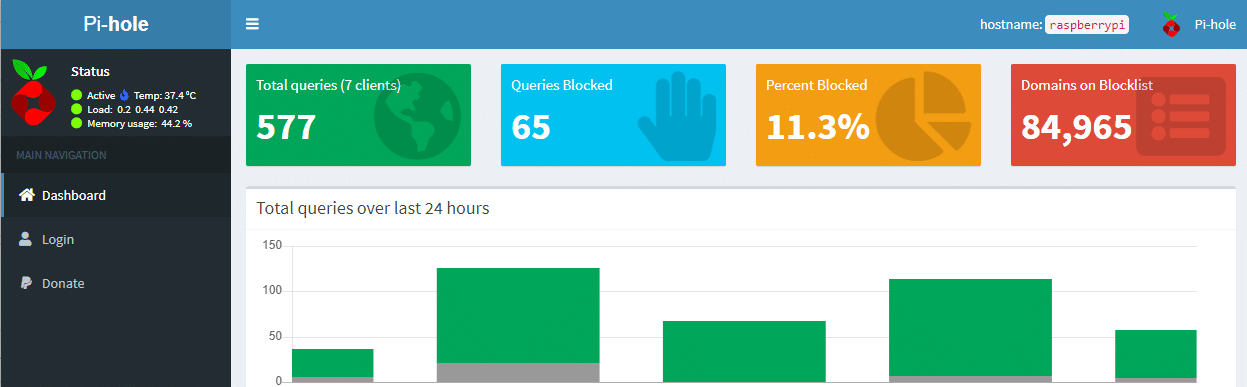Viewport: 1247px width, 387px height.
Task: Click the Temp: 37.4 °C reading
Action: click(x=165, y=95)
